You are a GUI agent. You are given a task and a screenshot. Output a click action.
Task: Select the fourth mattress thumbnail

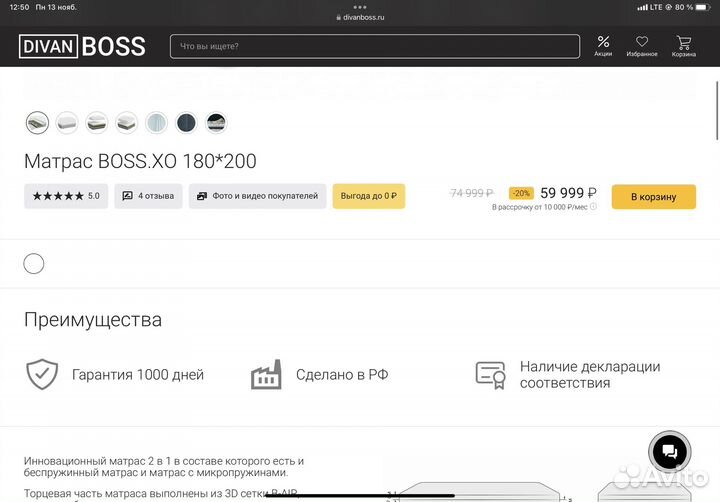(x=127, y=123)
